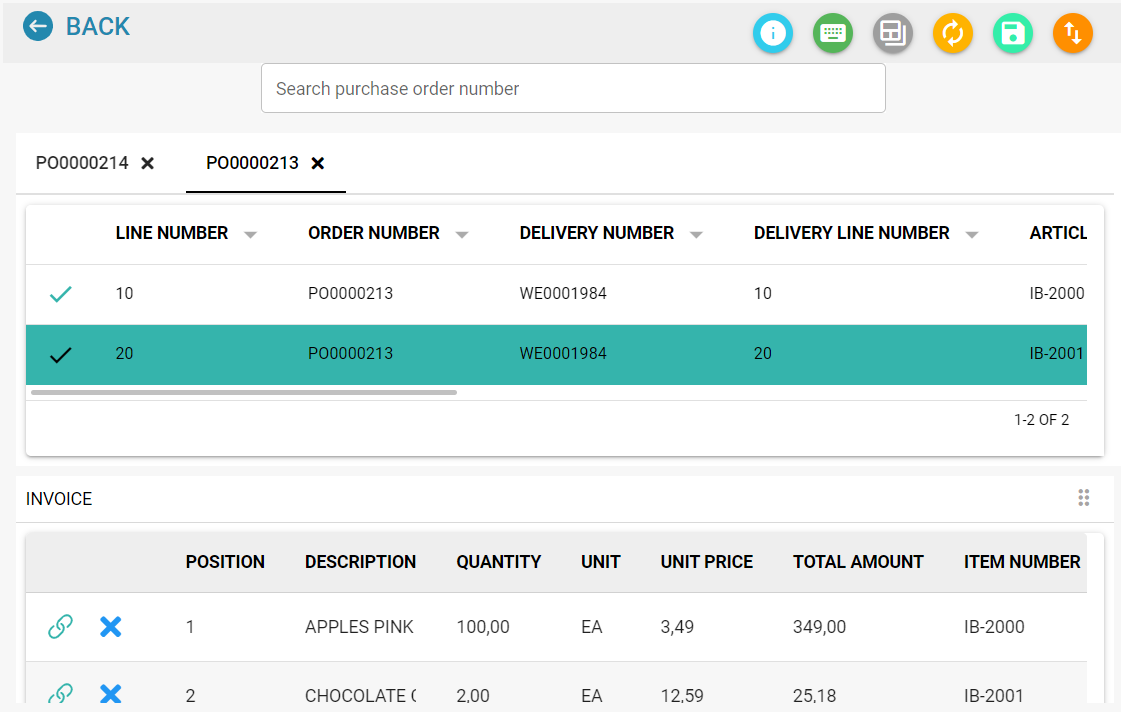Click the blue info icon

(x=773, y=33)
